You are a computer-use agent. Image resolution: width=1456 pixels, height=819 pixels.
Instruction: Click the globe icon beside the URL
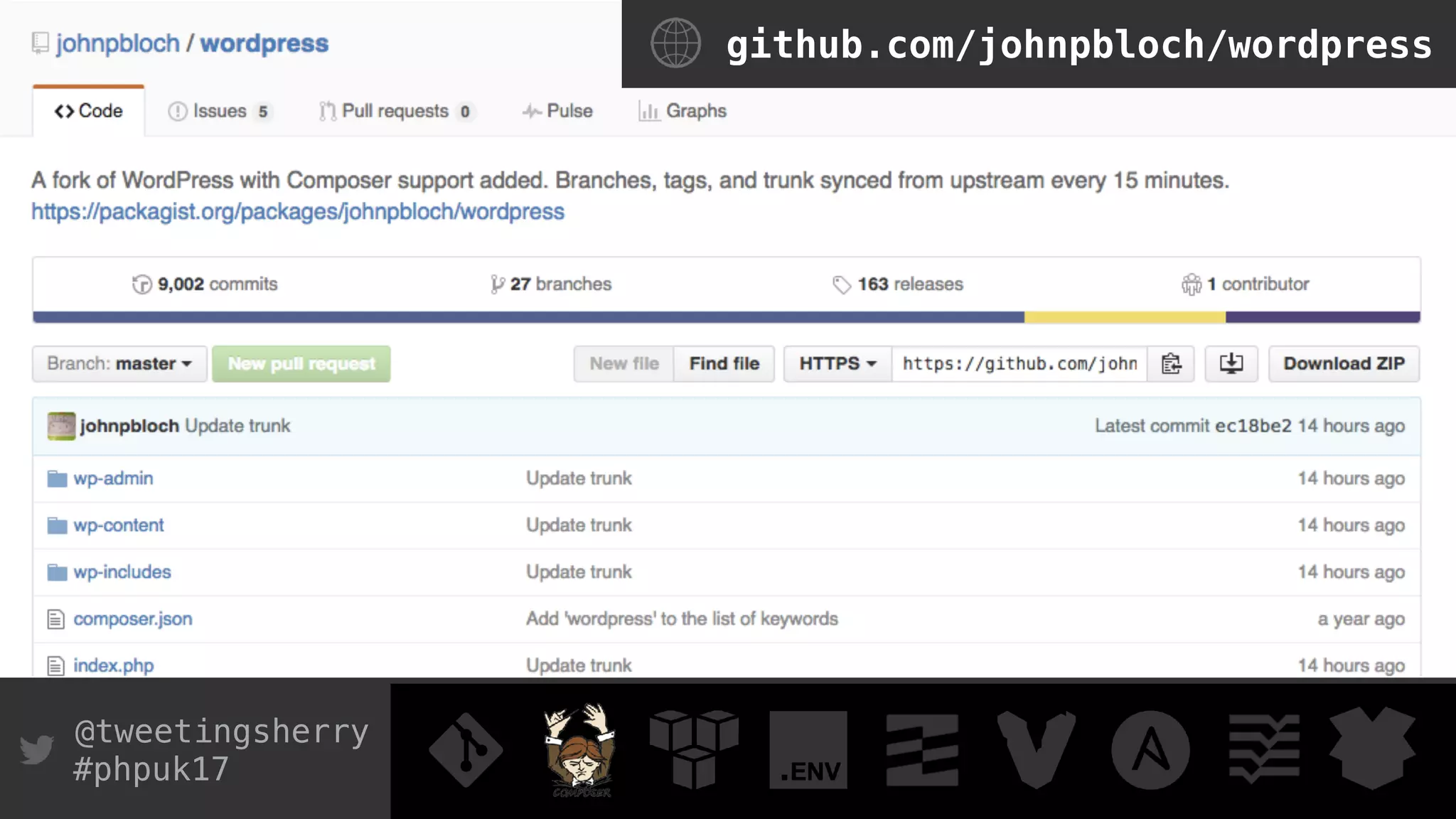click(675, 43)
